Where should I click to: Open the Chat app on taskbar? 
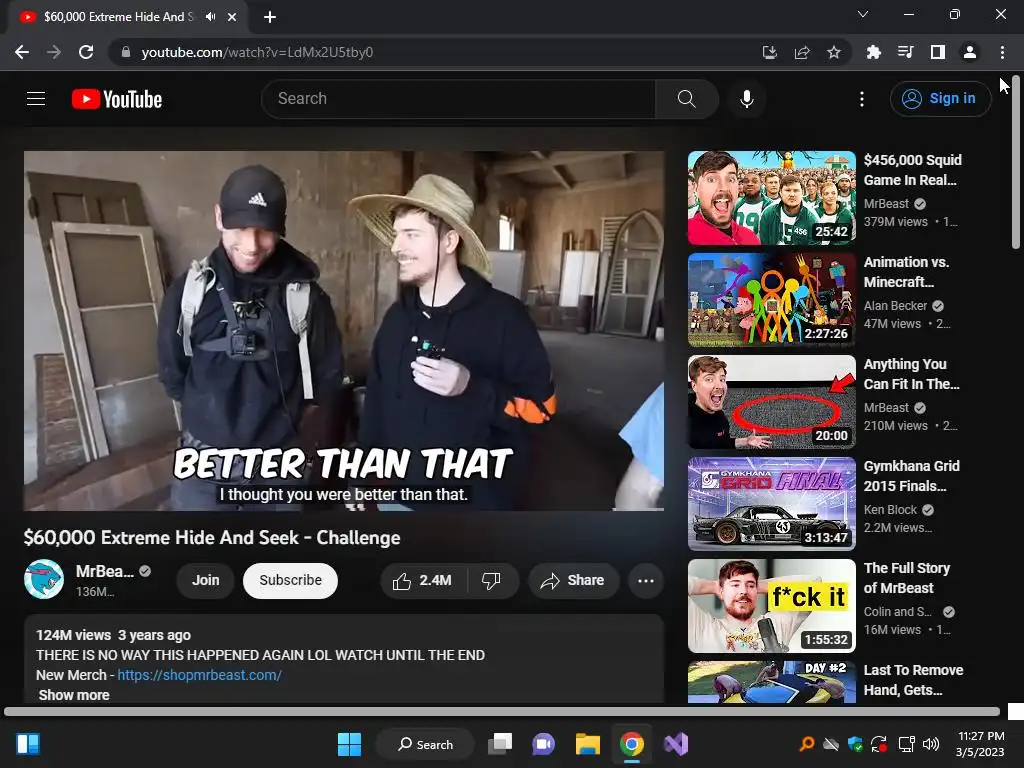click(x=543, y=744)
